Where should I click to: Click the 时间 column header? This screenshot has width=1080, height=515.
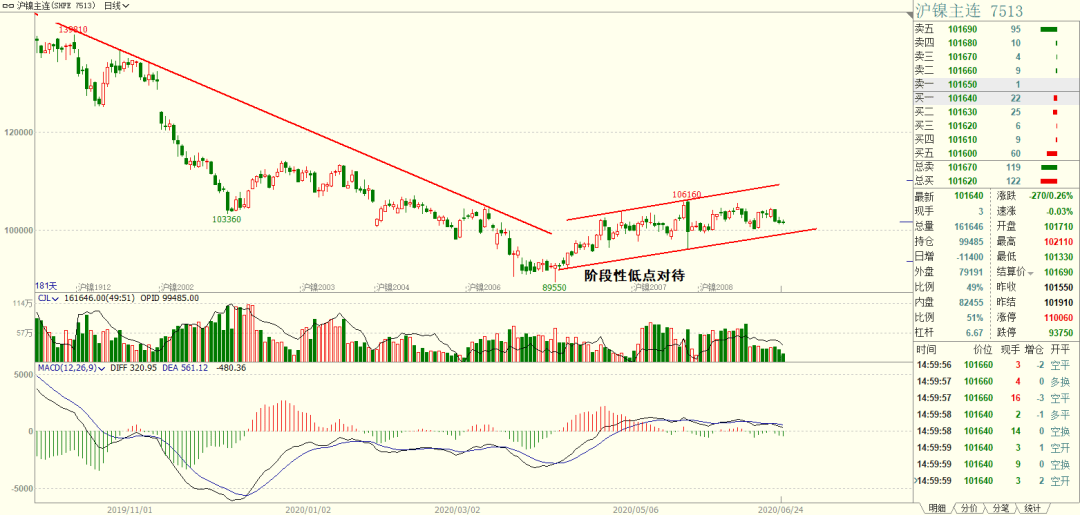pos(926,350)
